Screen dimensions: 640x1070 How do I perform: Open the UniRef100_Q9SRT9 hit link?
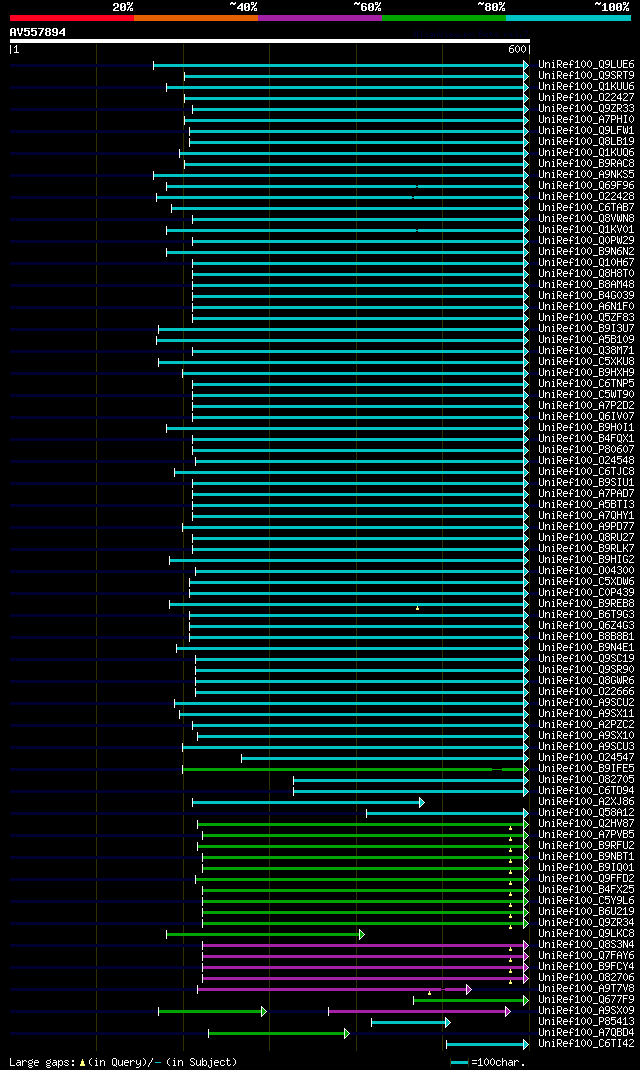click(x=586, y=76)
